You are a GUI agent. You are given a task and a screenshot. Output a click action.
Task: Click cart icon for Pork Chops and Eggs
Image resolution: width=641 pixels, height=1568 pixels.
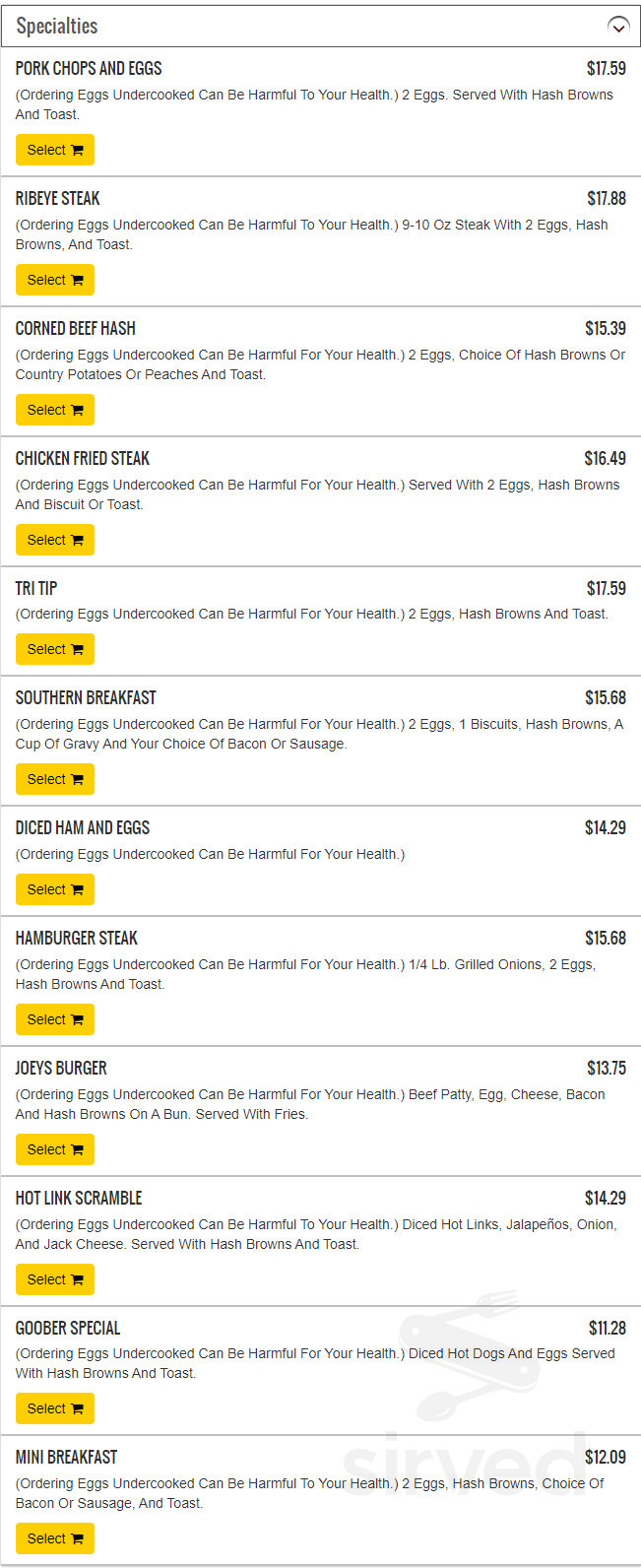[x=77, y=151]
